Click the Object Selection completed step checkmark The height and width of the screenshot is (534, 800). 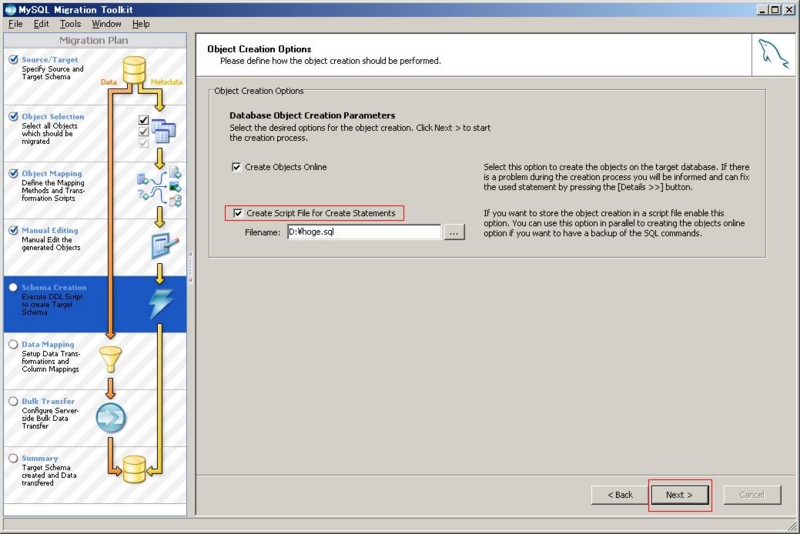tap(13, 116)
